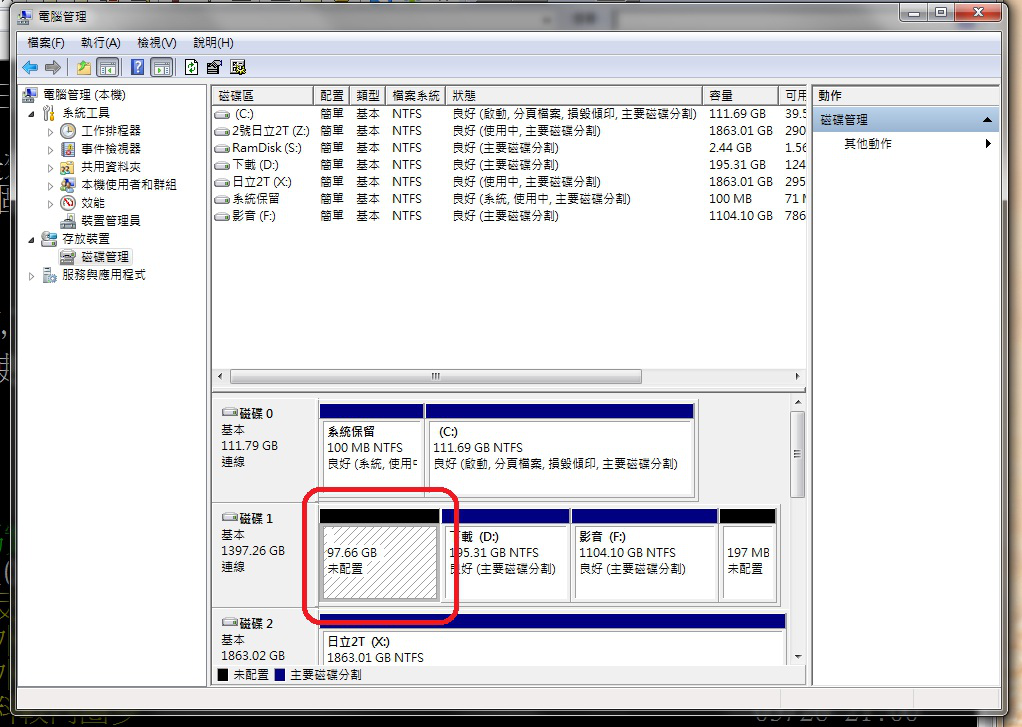
Task: Click the 電腦管理 title bar icon
Action: [25, 16]
